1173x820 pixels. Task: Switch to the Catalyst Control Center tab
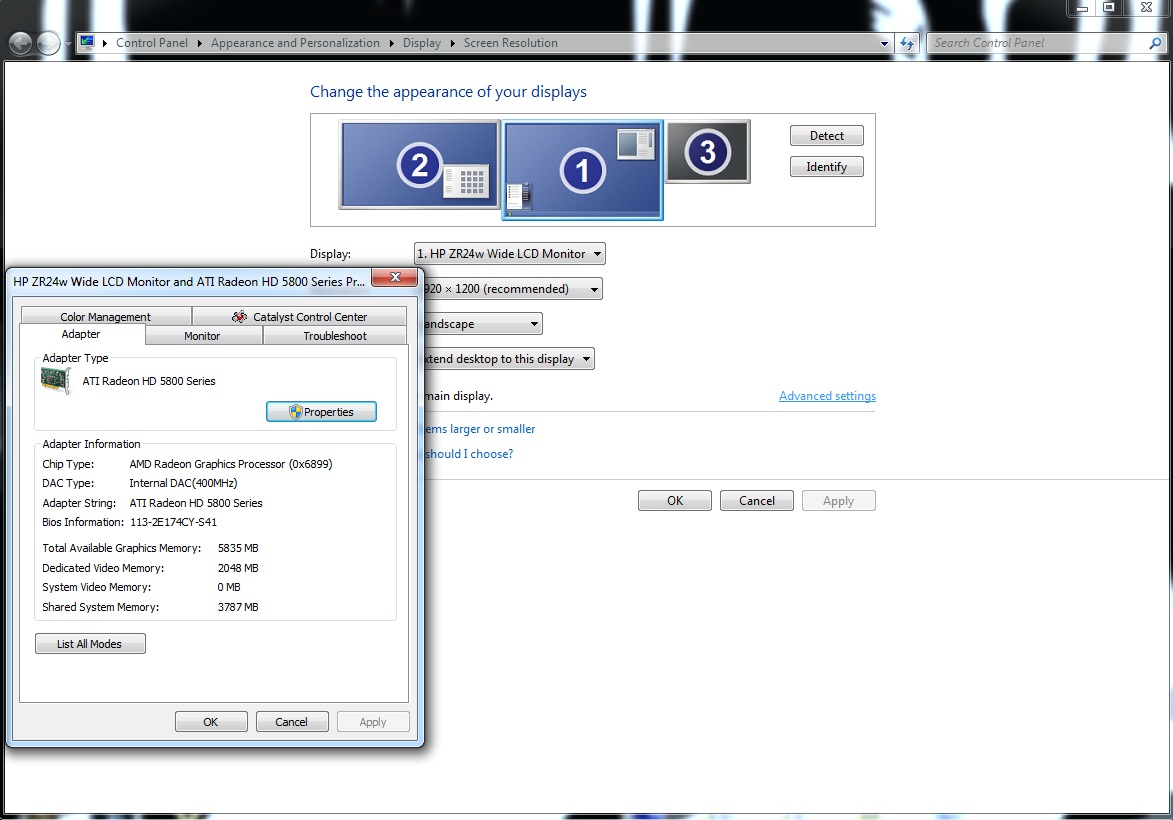coord(300,316)
